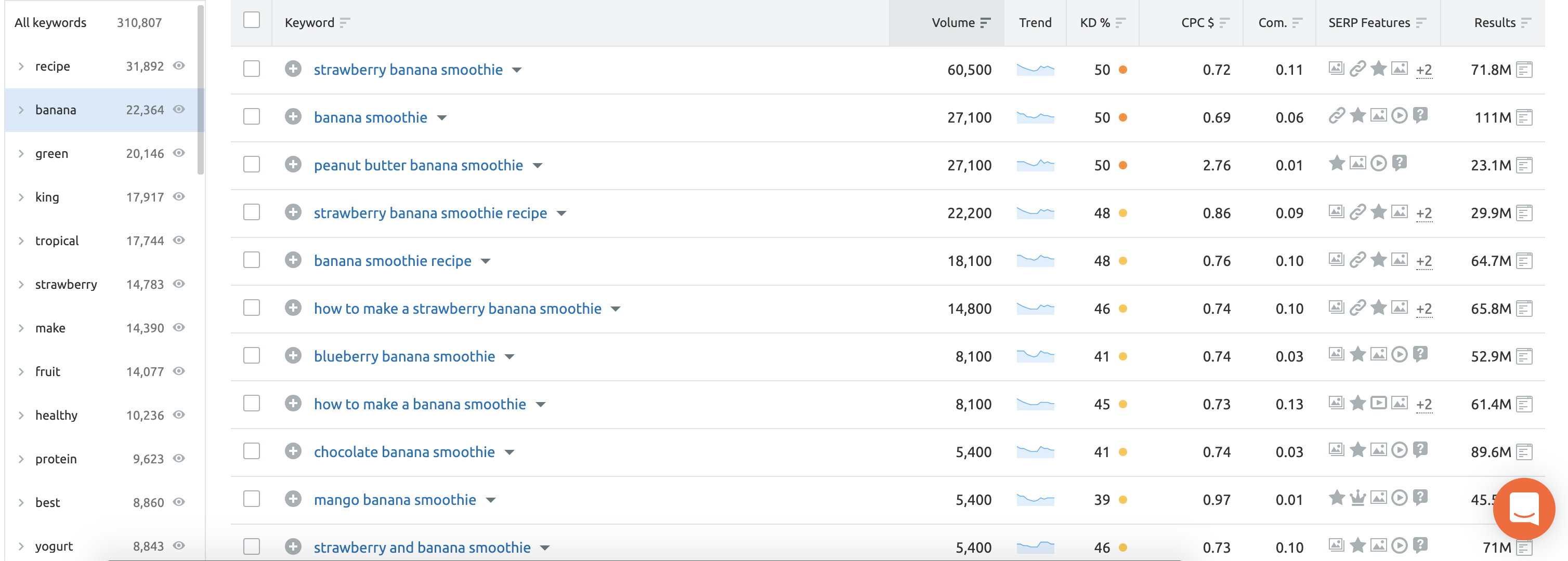View SERP snapshot for 64.7M results row
1568x561 pixels.
[1524, 260]
